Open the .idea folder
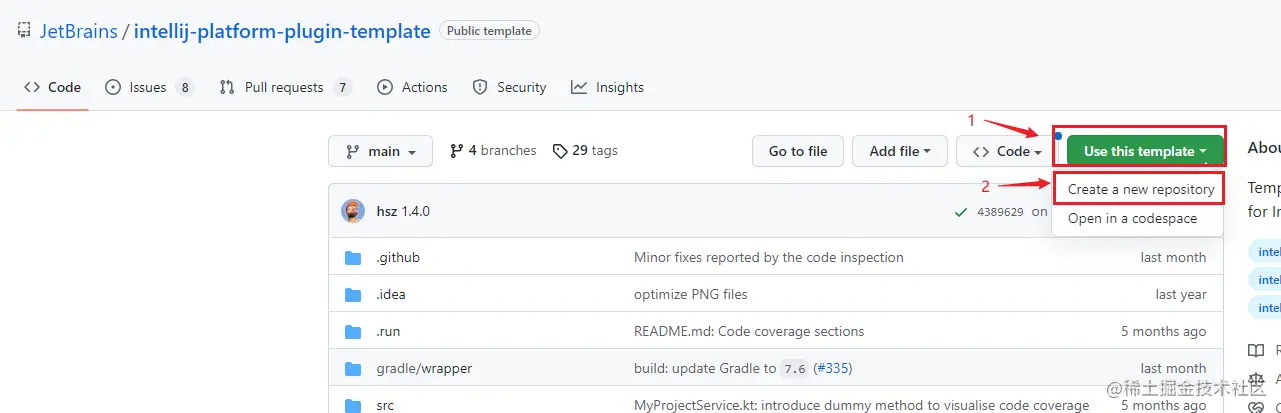1281x413 pixels. point(391,295)
